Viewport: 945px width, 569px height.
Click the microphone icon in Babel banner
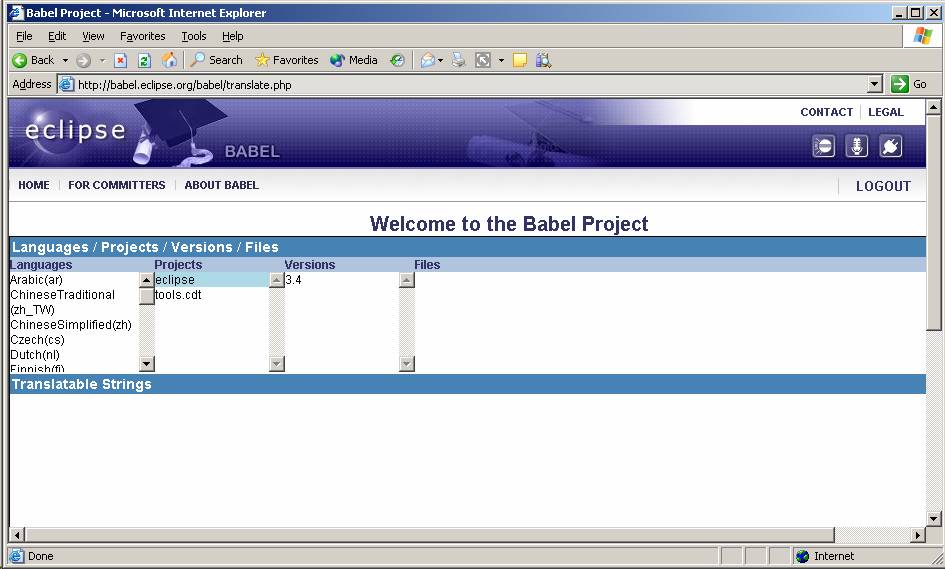point(857,146)
